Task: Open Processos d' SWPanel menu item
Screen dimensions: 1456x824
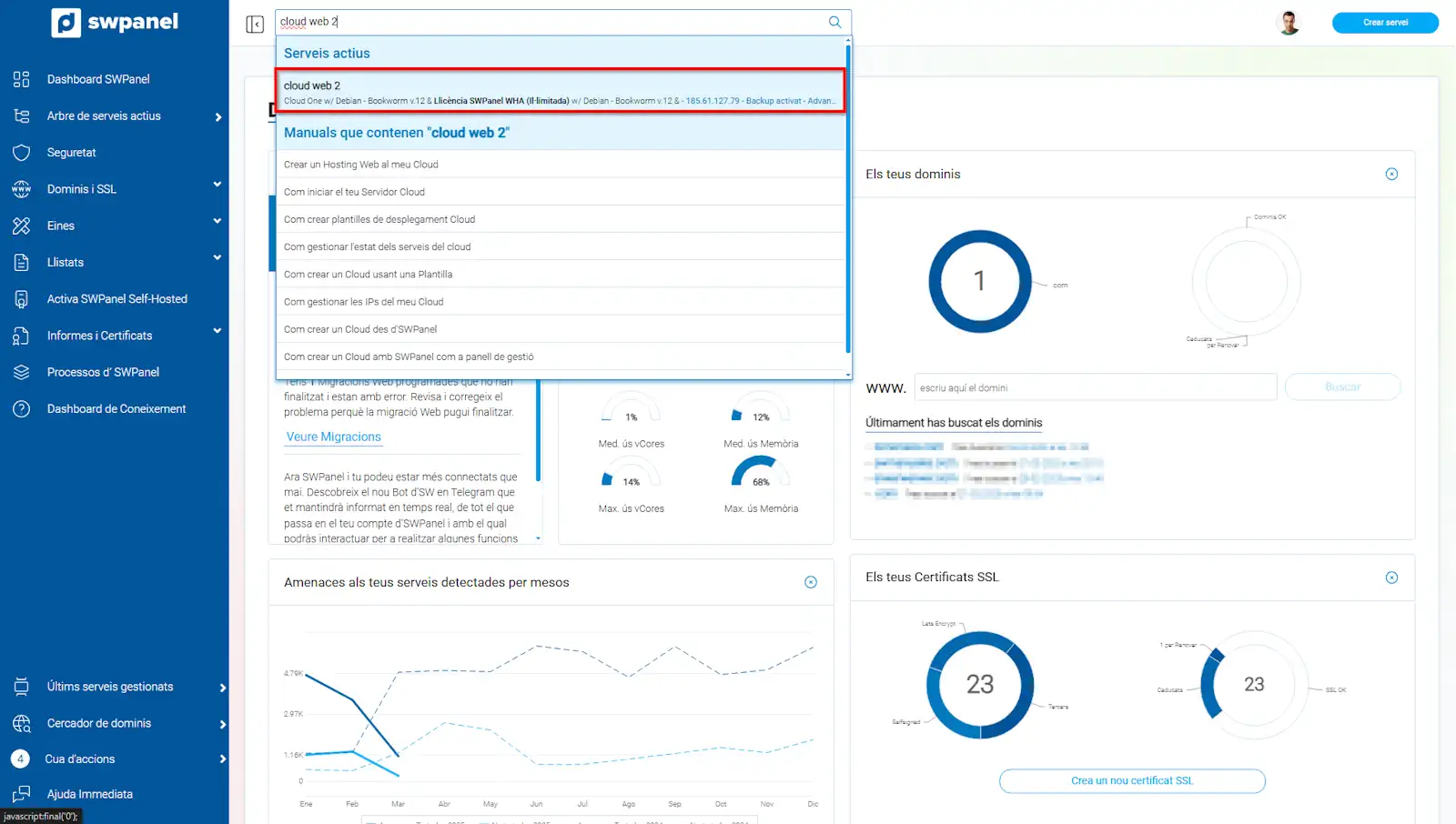Action: (103, 372)
